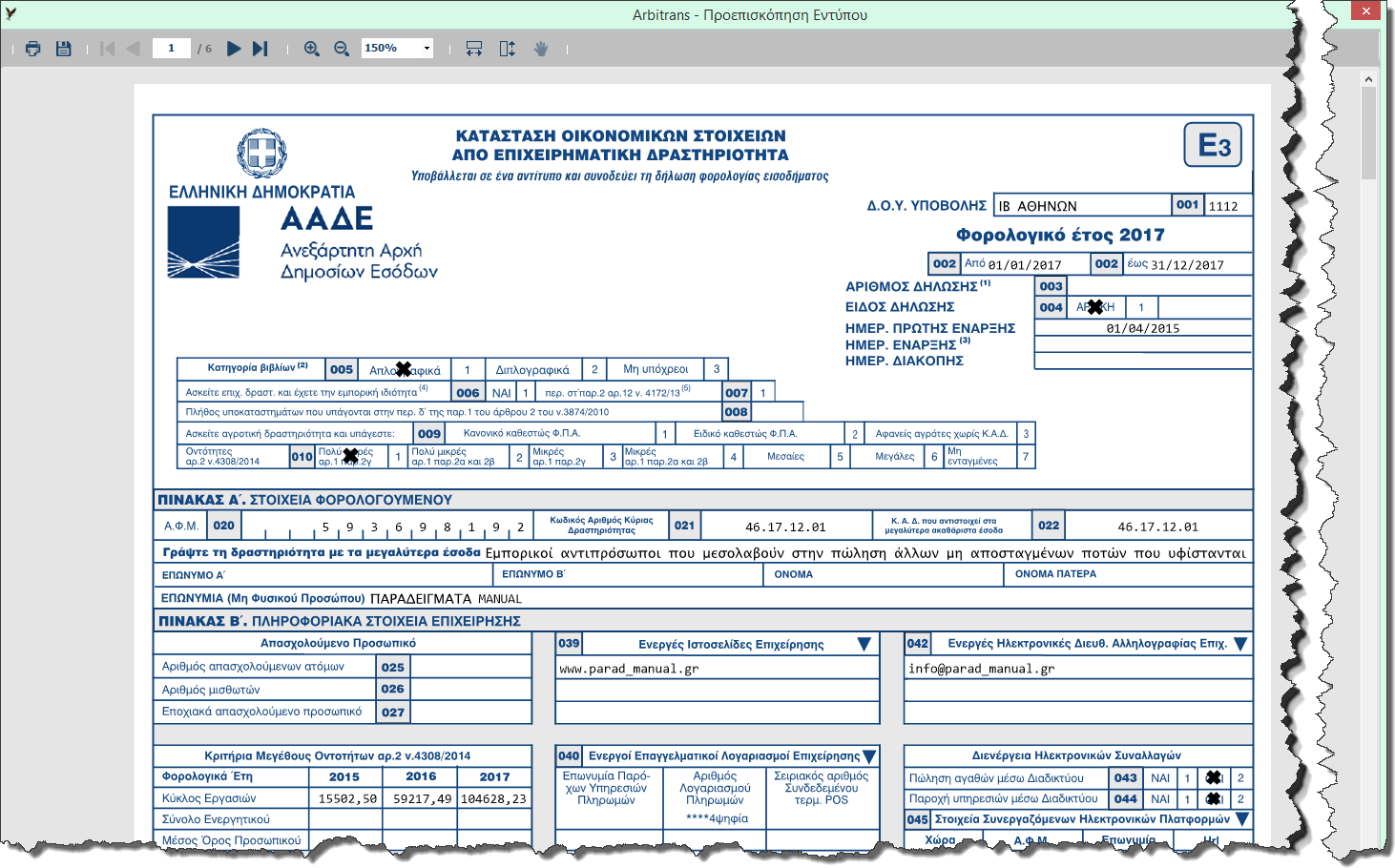This screenshot has height=868, width=1395.
Task: Close the Arbitrans preview window
Action: point(1366,10)
